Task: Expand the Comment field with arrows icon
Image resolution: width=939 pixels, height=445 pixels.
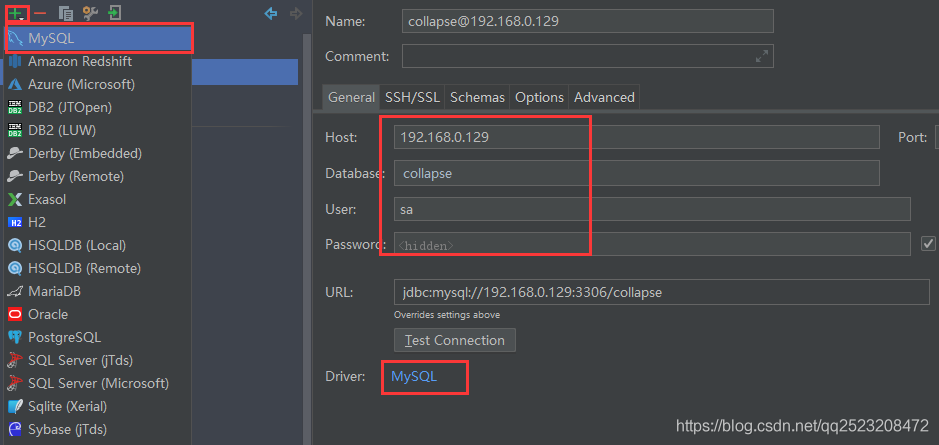Action: [x=761, y=57]
